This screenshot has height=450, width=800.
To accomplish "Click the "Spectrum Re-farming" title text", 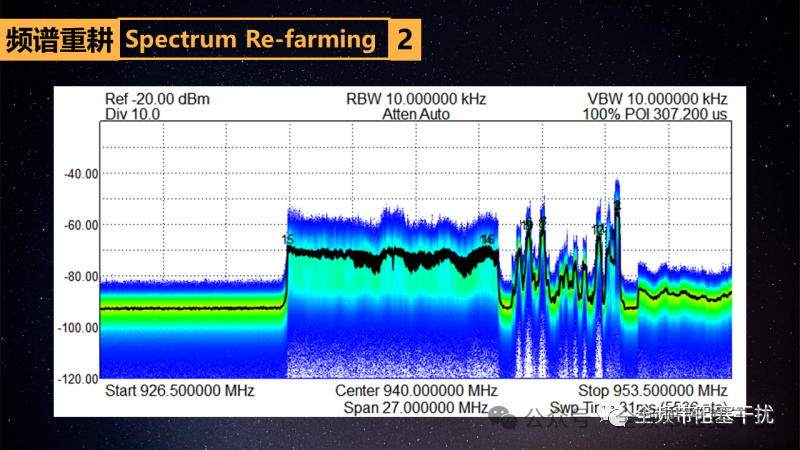I will coord(251,40).
